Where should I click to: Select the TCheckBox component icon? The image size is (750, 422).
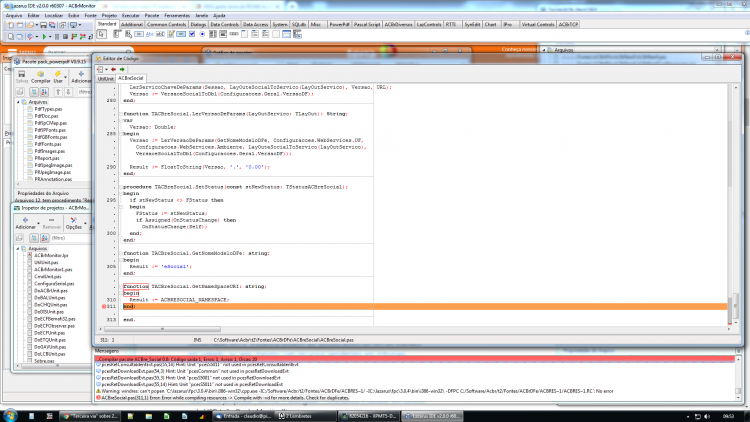(x=192, y=34)
